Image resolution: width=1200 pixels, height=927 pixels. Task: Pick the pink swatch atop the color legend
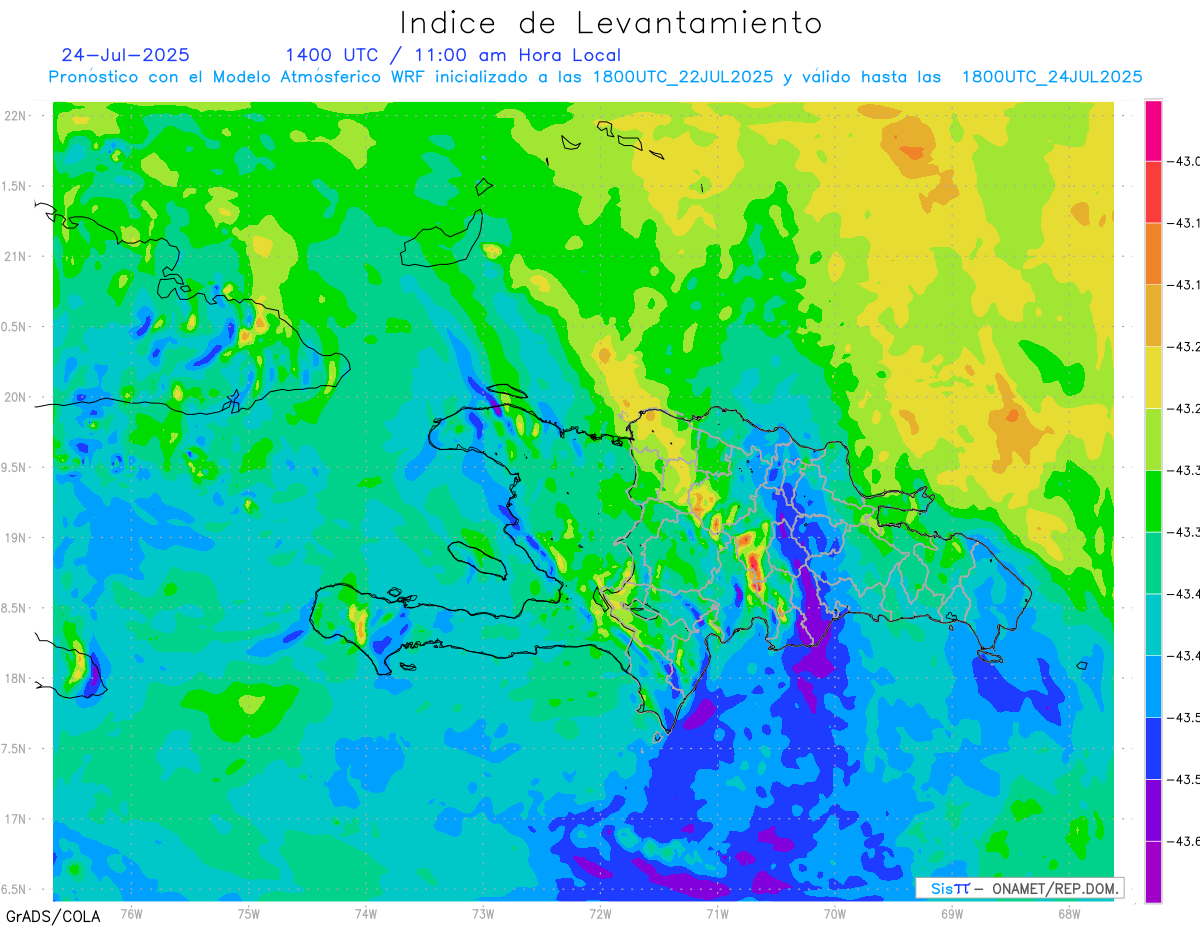tap(1153, 131)
